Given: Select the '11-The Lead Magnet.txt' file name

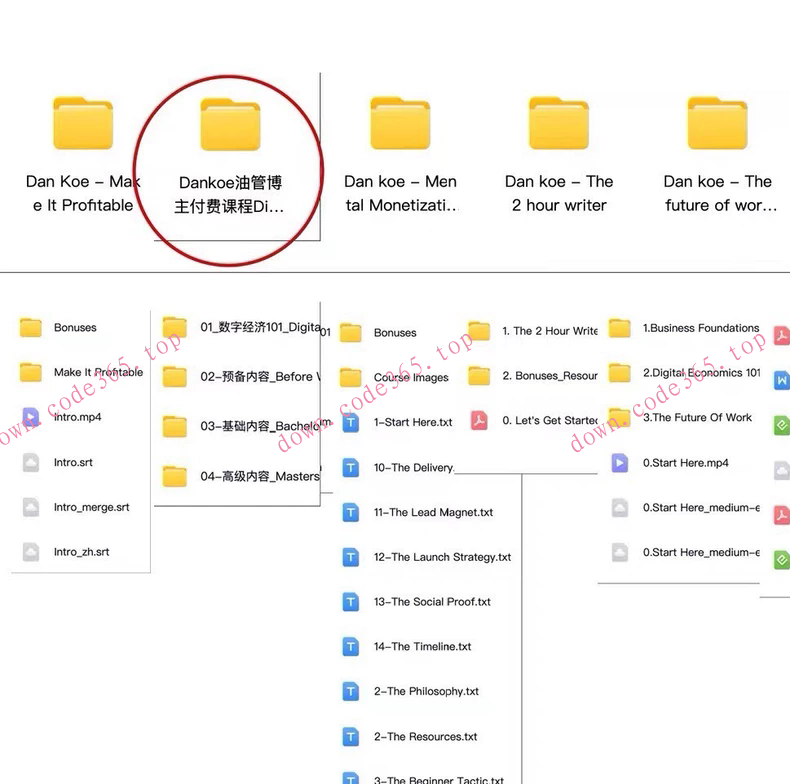Looking at the screenshot, I should coord(433,512).
